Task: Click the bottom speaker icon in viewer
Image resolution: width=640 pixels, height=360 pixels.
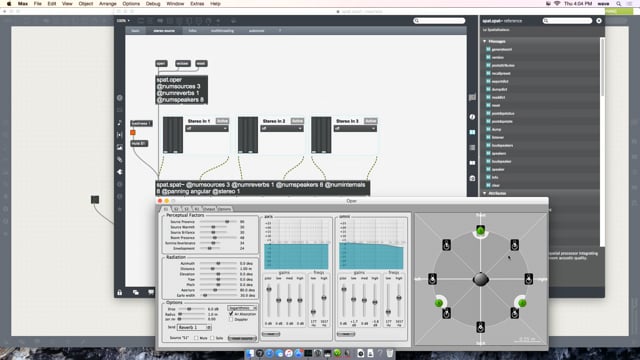Action: [x=480, y=327]
